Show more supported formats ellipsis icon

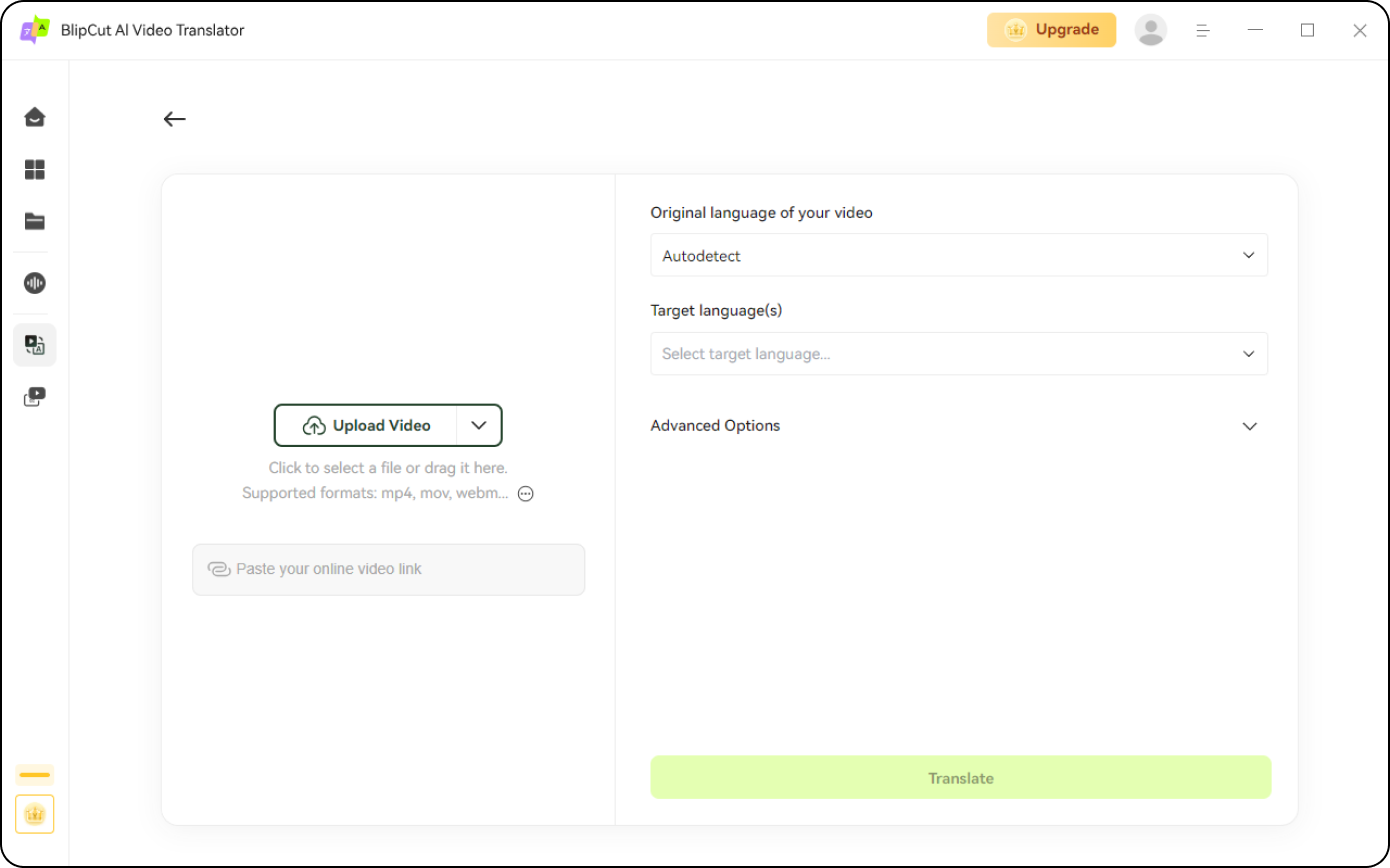pos(526,493)
